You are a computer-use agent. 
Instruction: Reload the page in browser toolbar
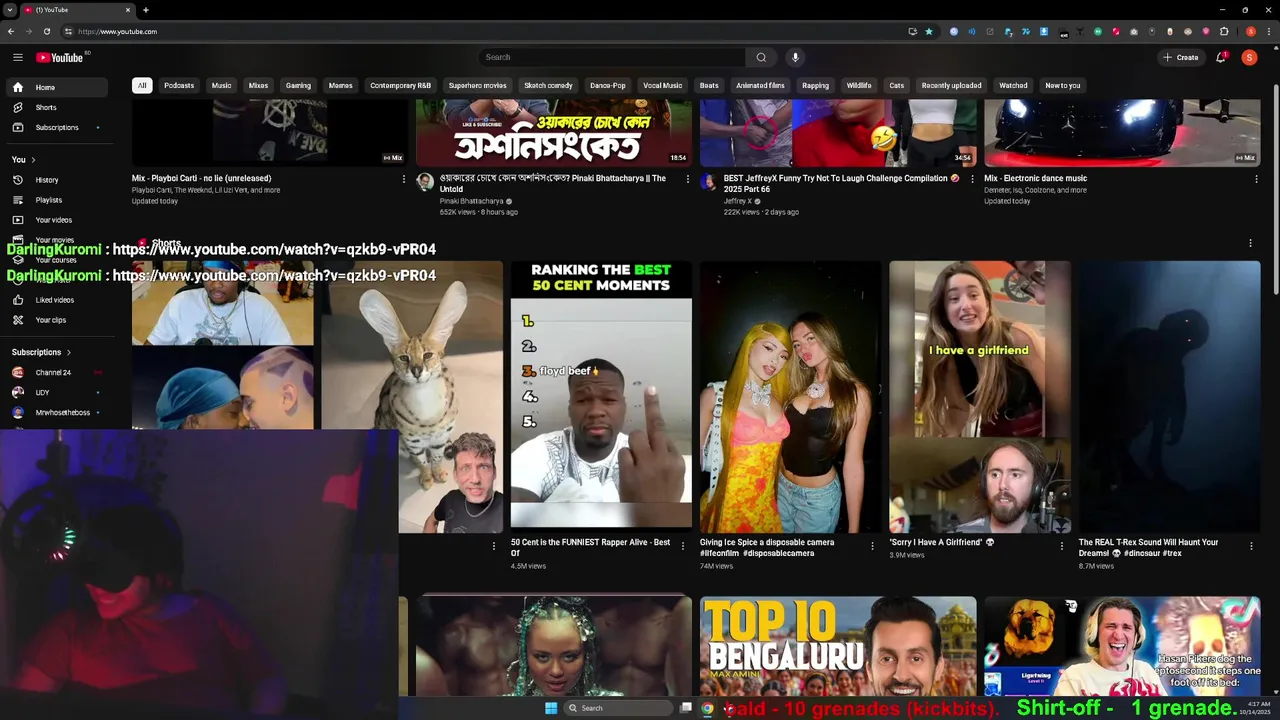tap(46, 31)
